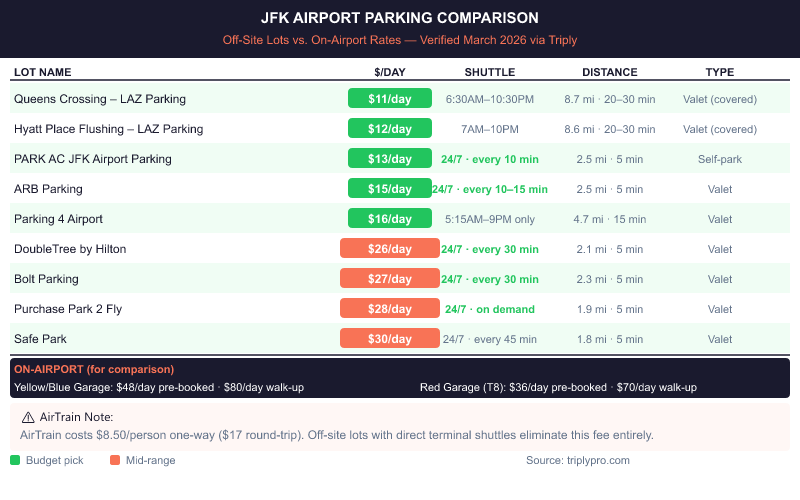Click the LOT NAME column header
Screen dimensions: 800x500
tap(42, 72)
